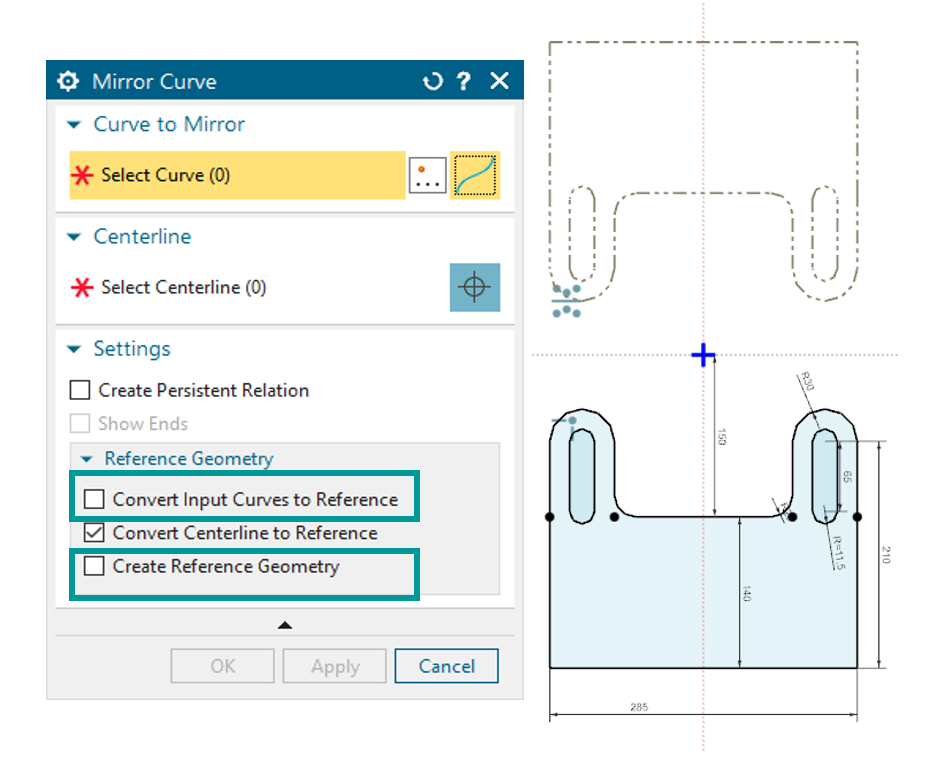Collapse the Curve to Mirror section
Viewport: 934px width, 759px height.
74,125
